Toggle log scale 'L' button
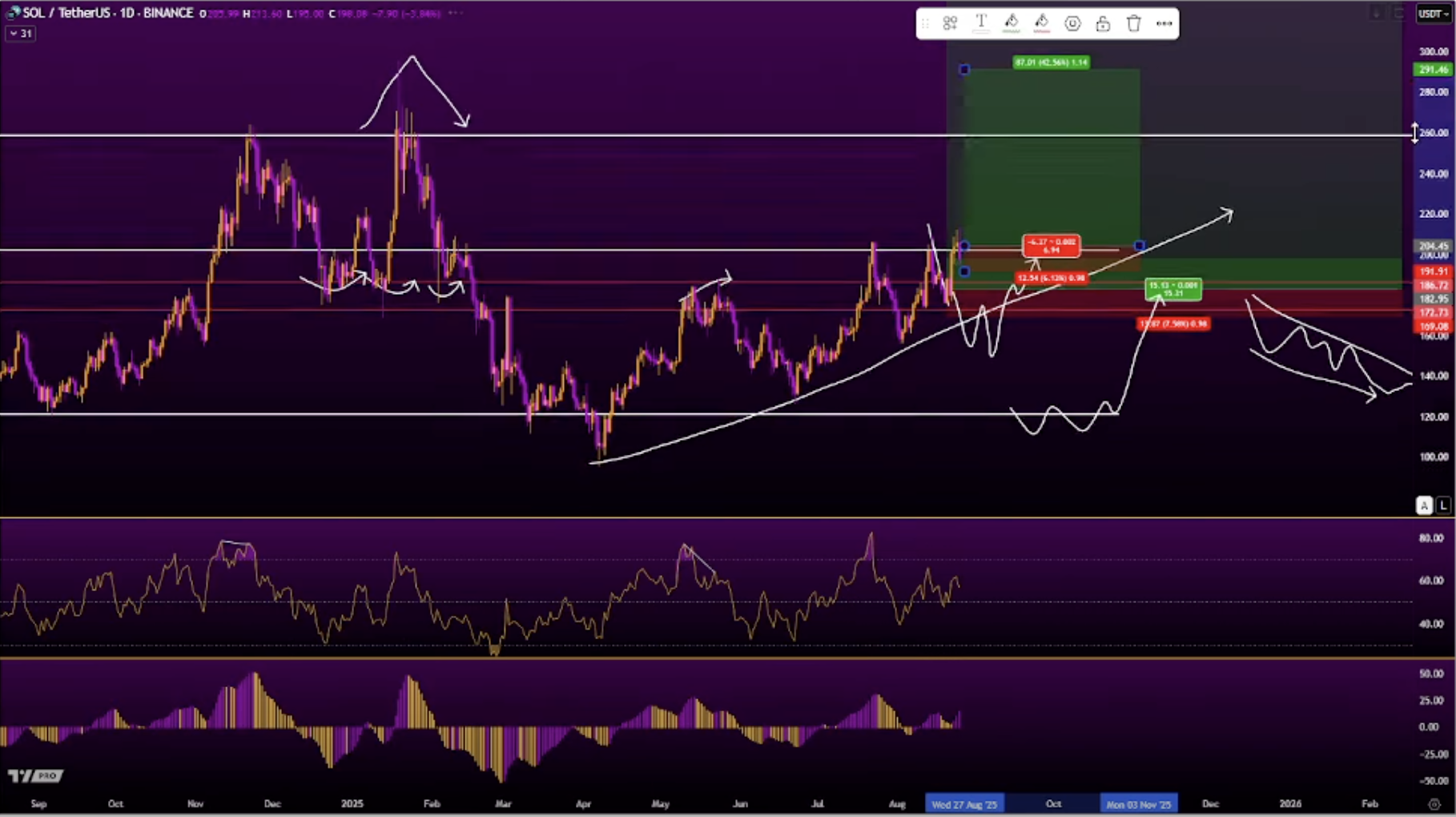The height and width of the screenshot is (817, 1456). tap(1443, 505)
